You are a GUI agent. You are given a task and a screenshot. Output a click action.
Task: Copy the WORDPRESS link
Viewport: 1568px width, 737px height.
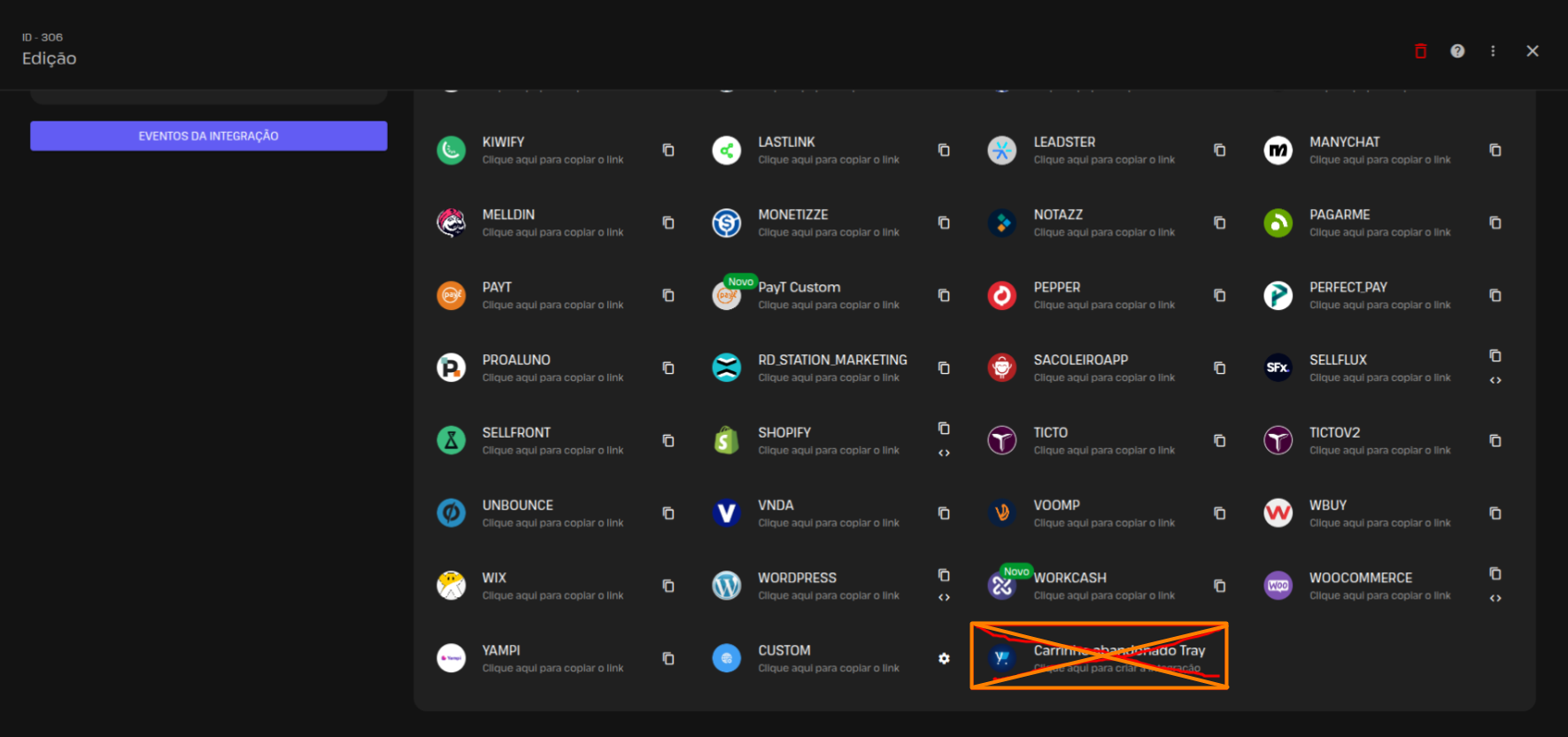pyautogui.click(x=944, y=576)
